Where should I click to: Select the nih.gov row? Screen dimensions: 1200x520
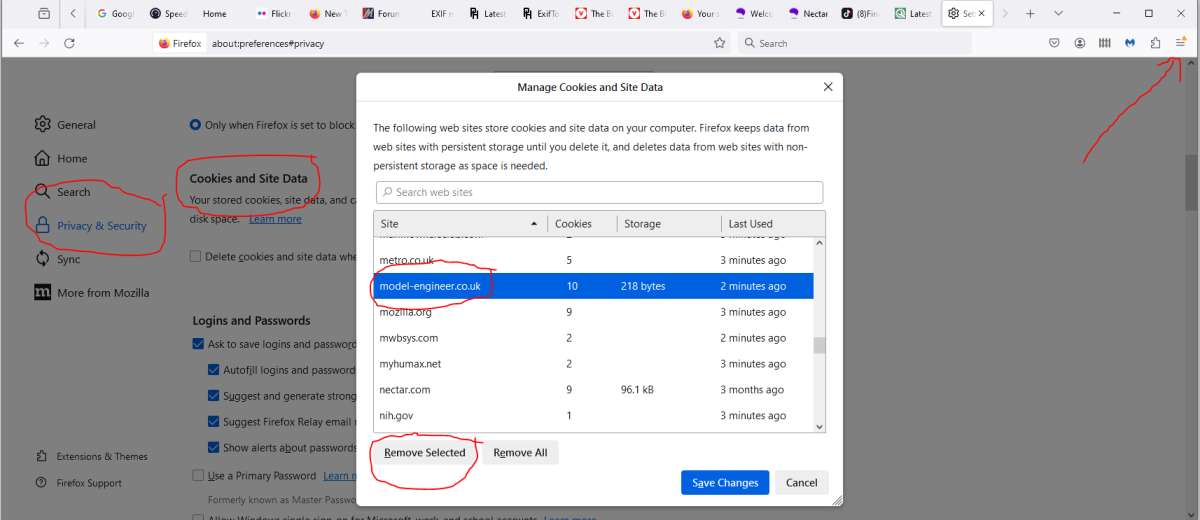pyautogui.click(x=594, y=416)
